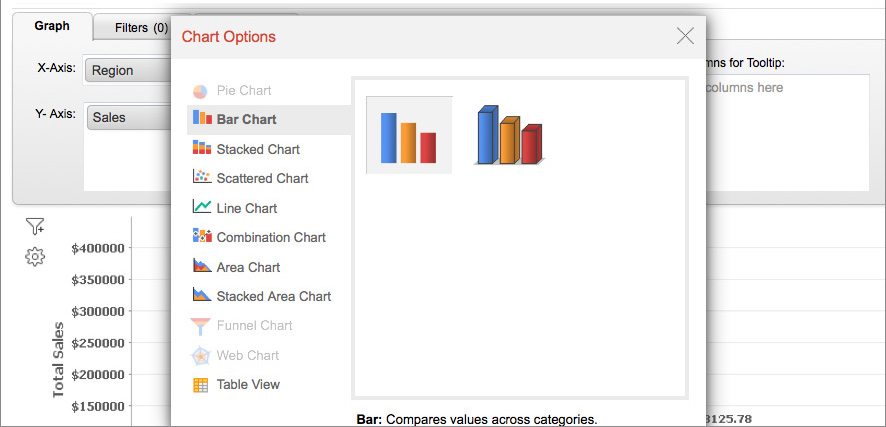Viewport: 886px width, 427px height.
Task: Choose the flat 2D bar chart thumbnail
Action: coord(409,135)
